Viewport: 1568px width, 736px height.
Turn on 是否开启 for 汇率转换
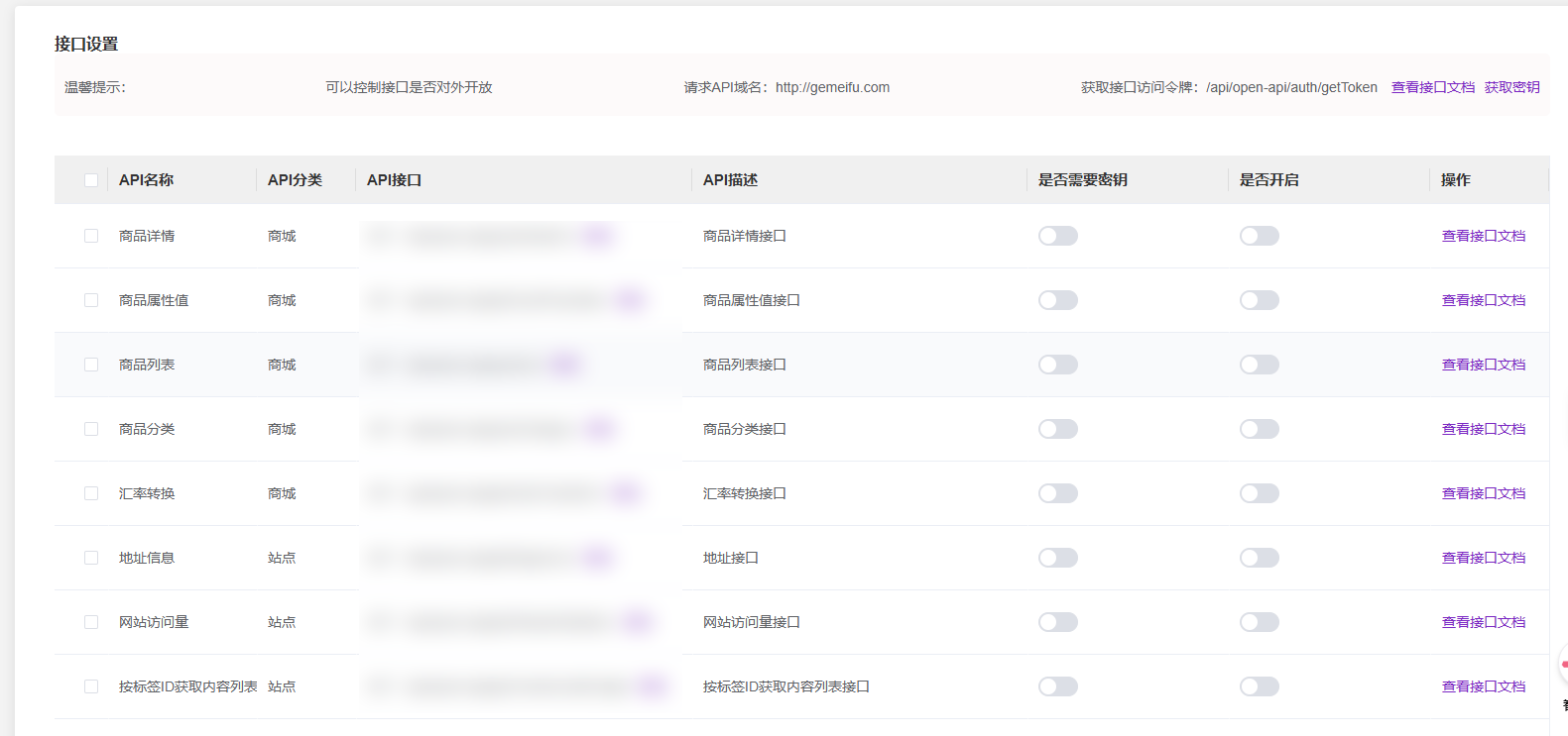pos(1259,493)
